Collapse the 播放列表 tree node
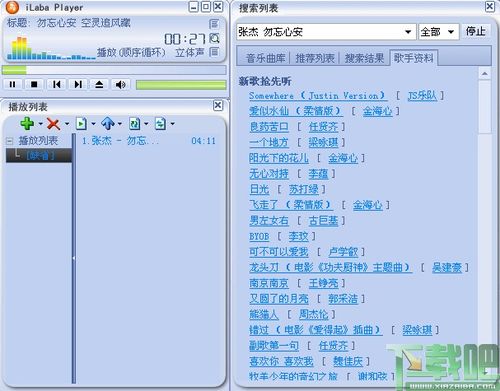The image size is (500, 391). (9, 141)
